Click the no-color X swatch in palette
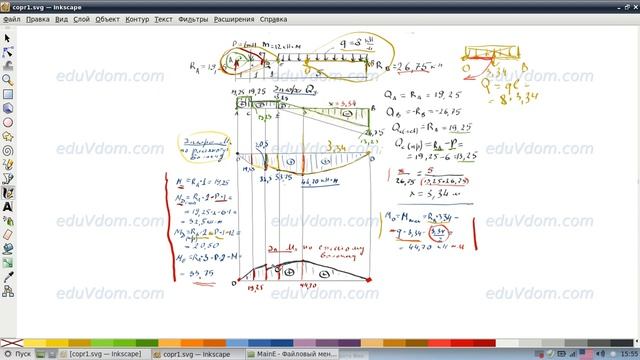The height and width of the screenshot is (360, 640). [x=12, y=343]
